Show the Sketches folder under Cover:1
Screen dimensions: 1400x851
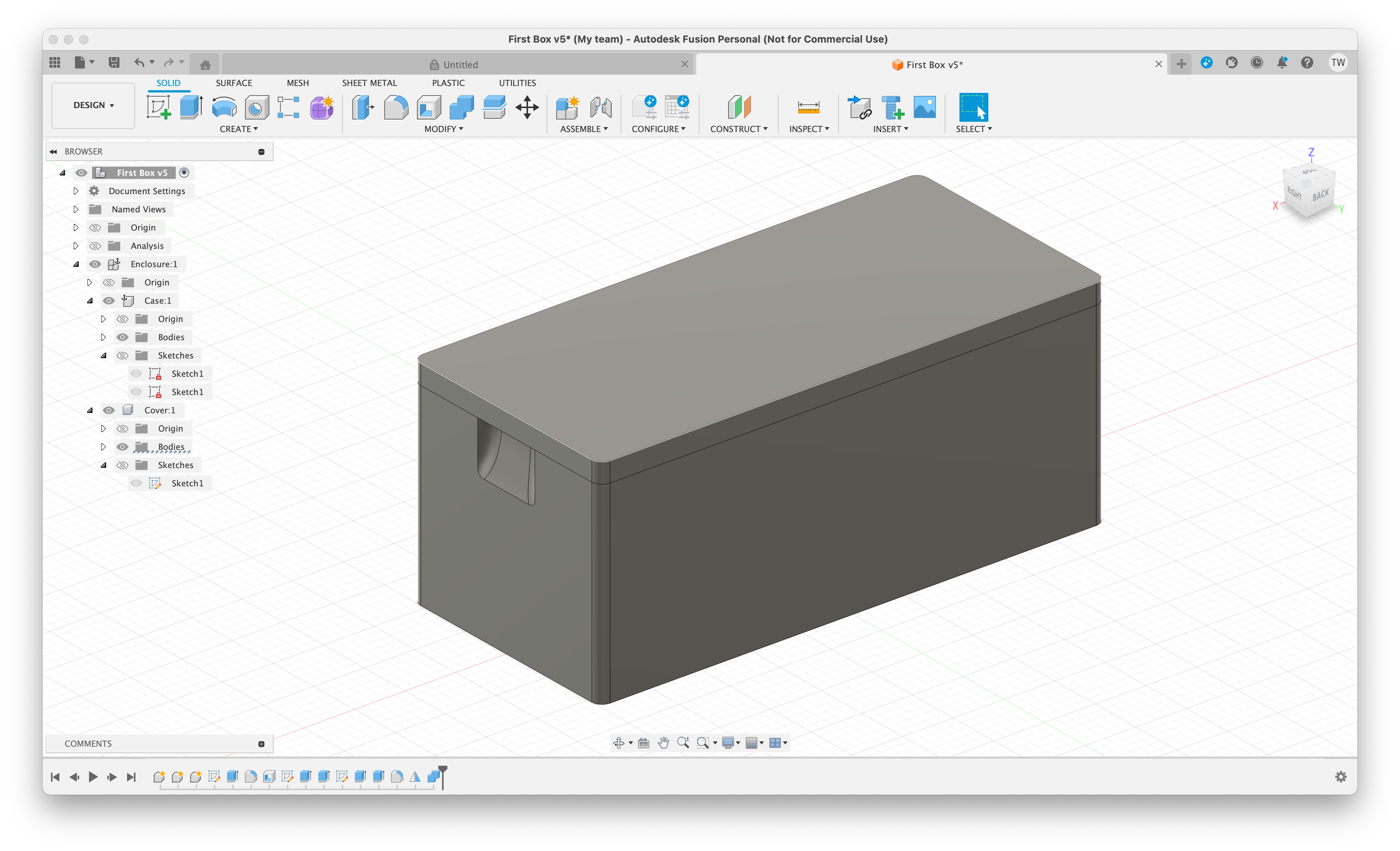pyautogui.click(x=122, y=465)
